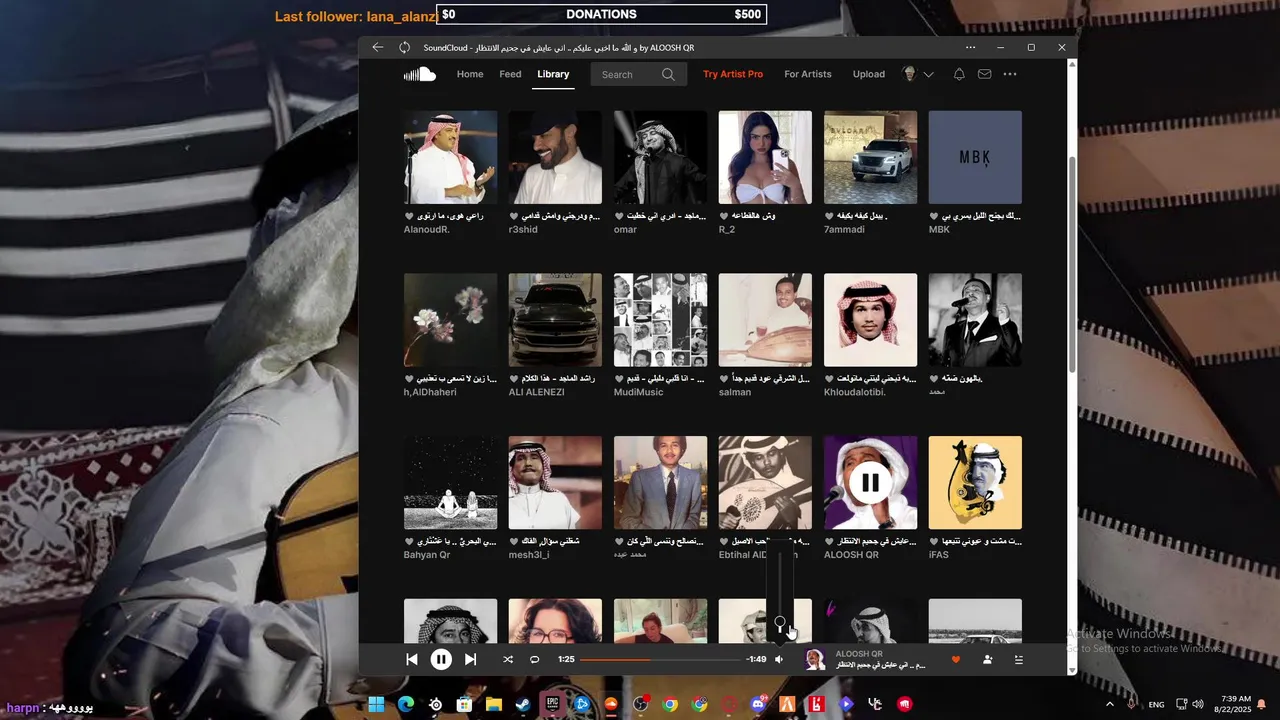Open Epic Games Launcher from taskbar
The width and height of the screenshot is (1280, 720).
tap(552, 704)
